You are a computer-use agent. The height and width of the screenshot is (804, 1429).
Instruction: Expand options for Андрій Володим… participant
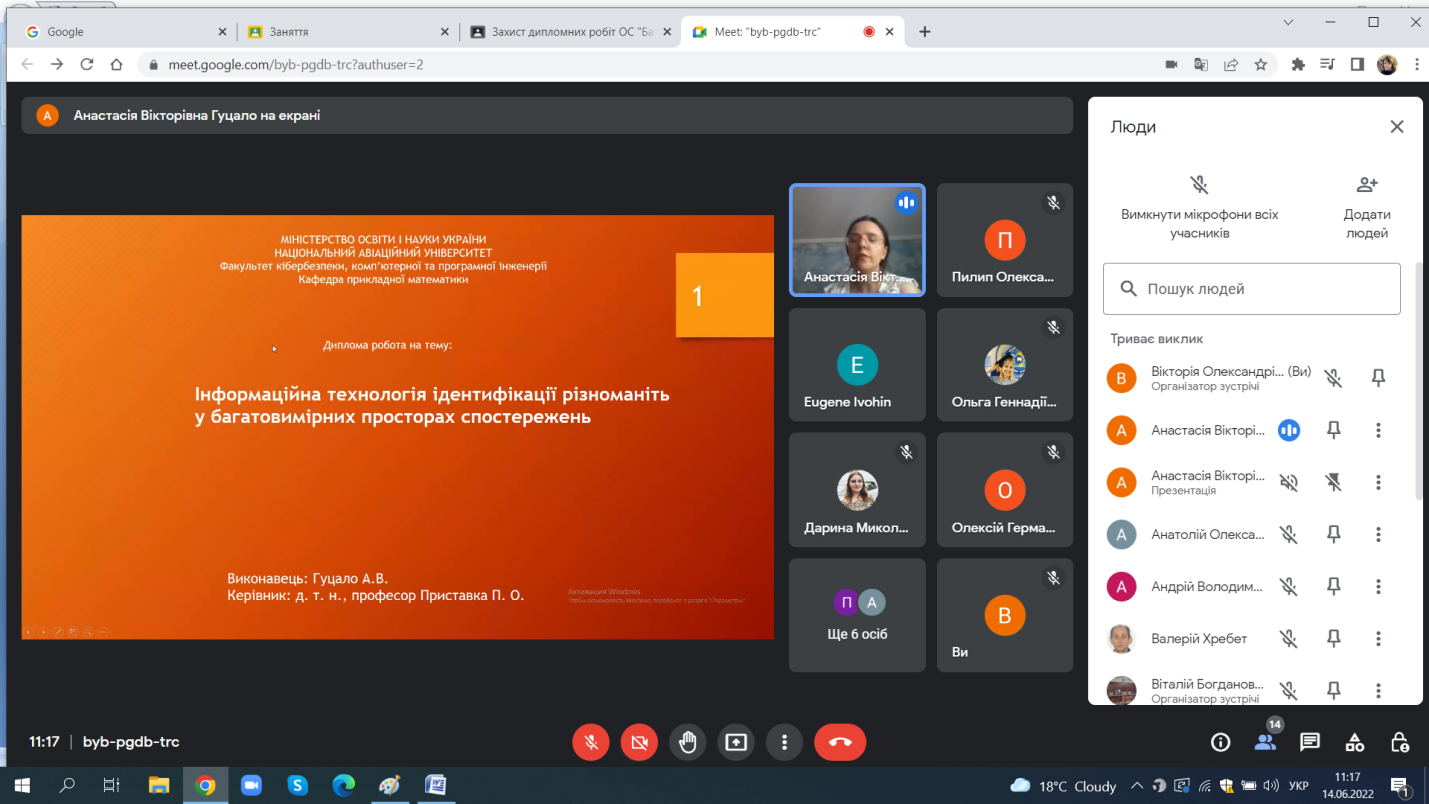click(x=1378, y=587)
